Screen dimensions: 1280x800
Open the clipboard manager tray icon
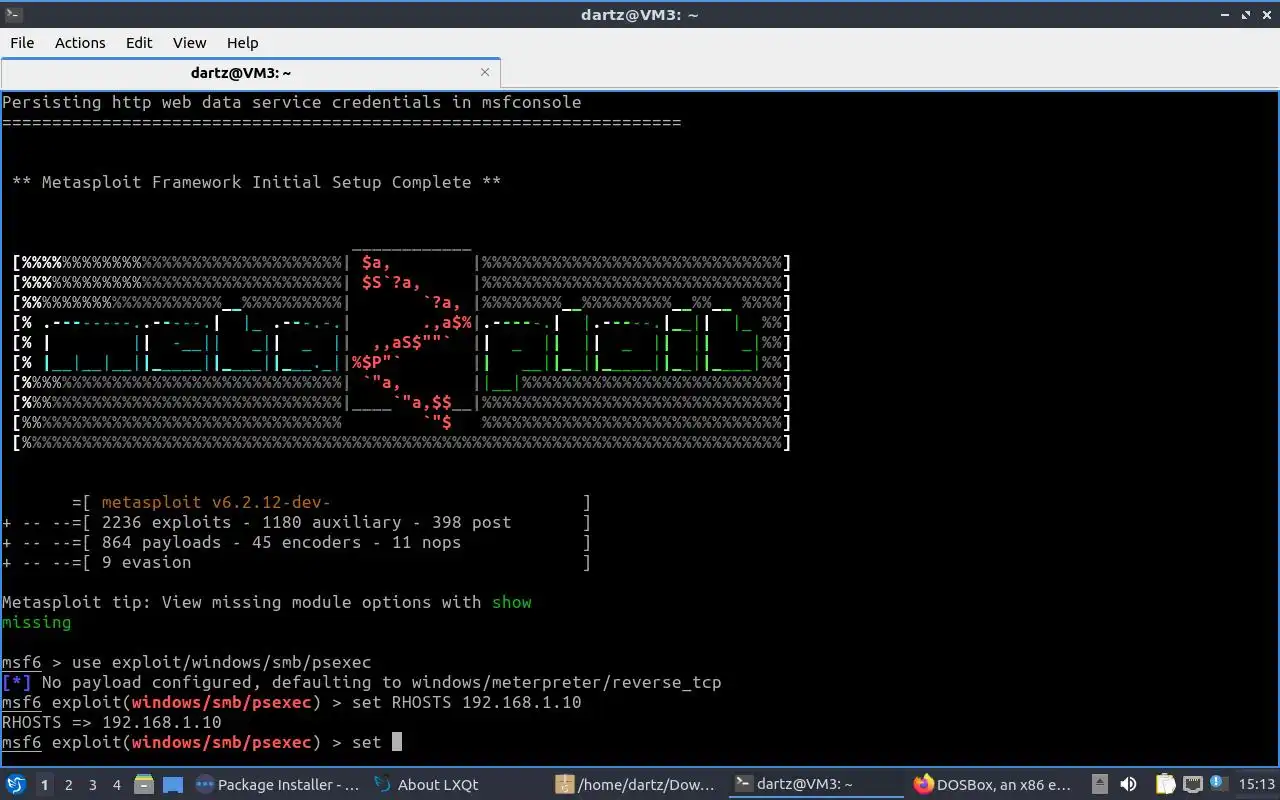[1165, 785]
